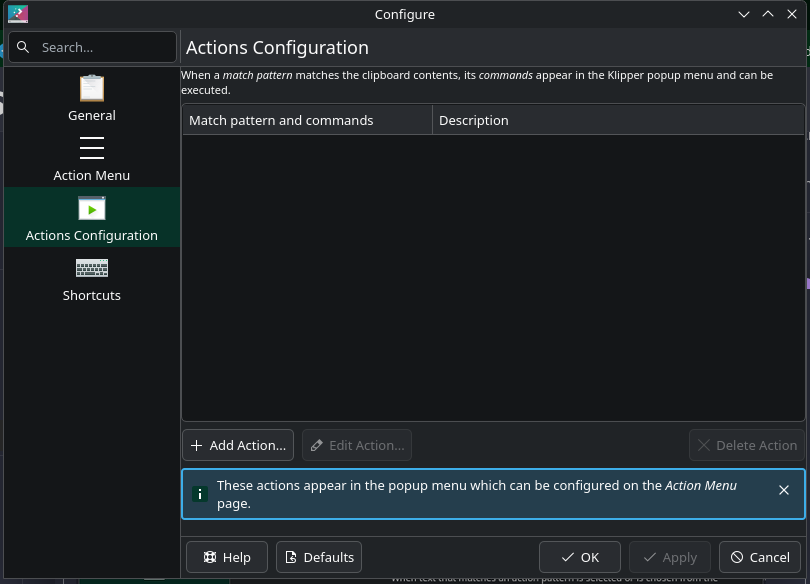Restore settings with Defaults button
The image size is (810, 584).
[x=319, y=557]
